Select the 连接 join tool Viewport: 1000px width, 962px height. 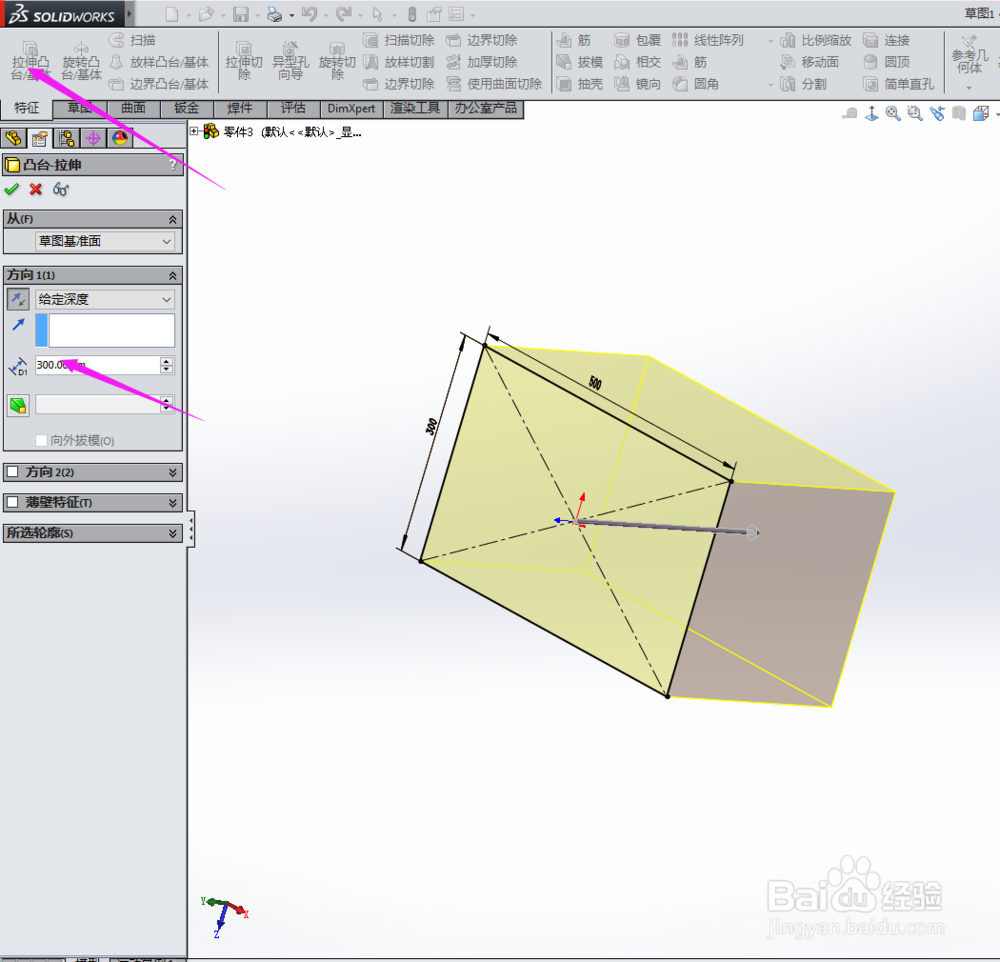tap(886, 40)
